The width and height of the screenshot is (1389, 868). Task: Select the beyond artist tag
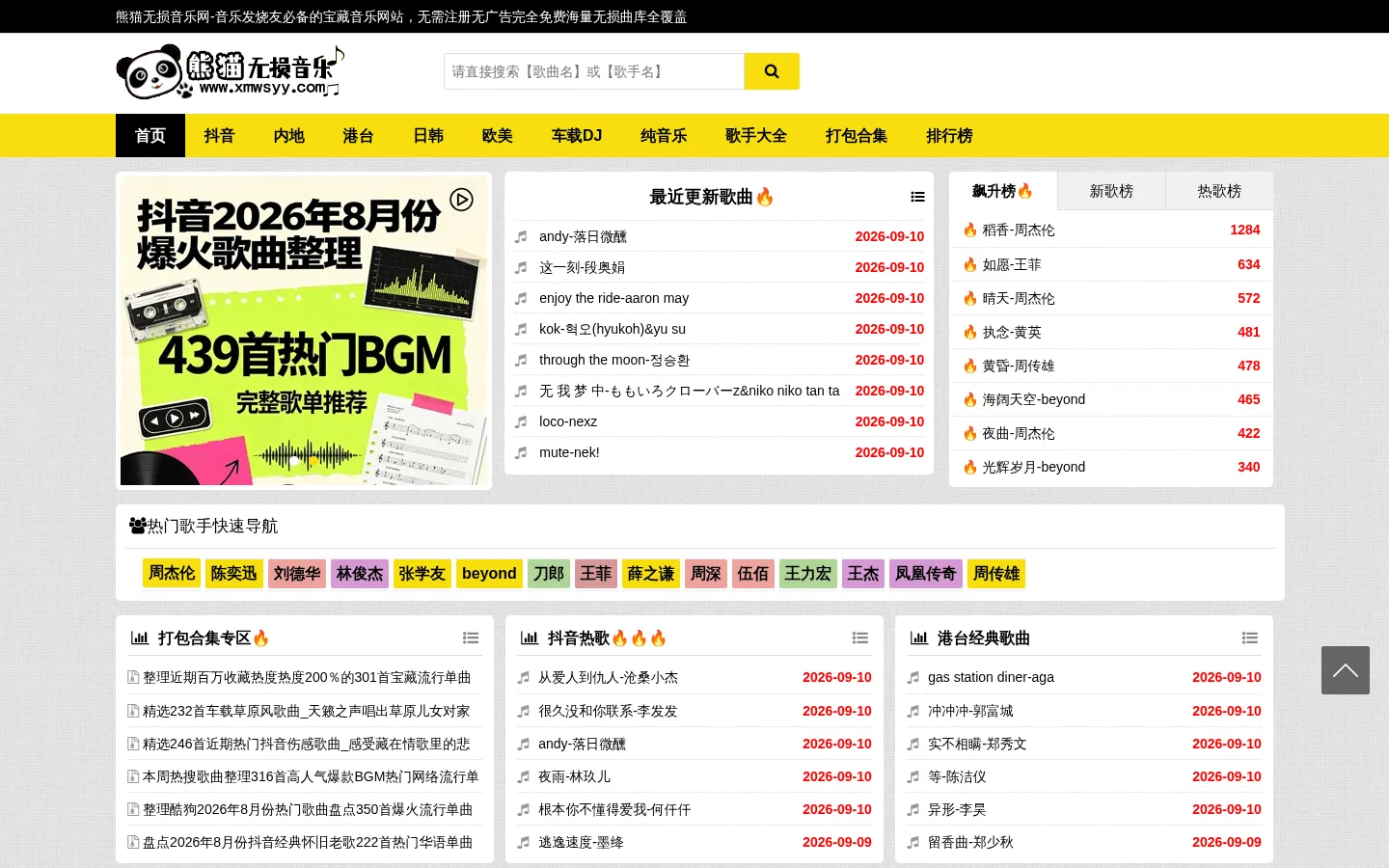(x=489, y=573)
